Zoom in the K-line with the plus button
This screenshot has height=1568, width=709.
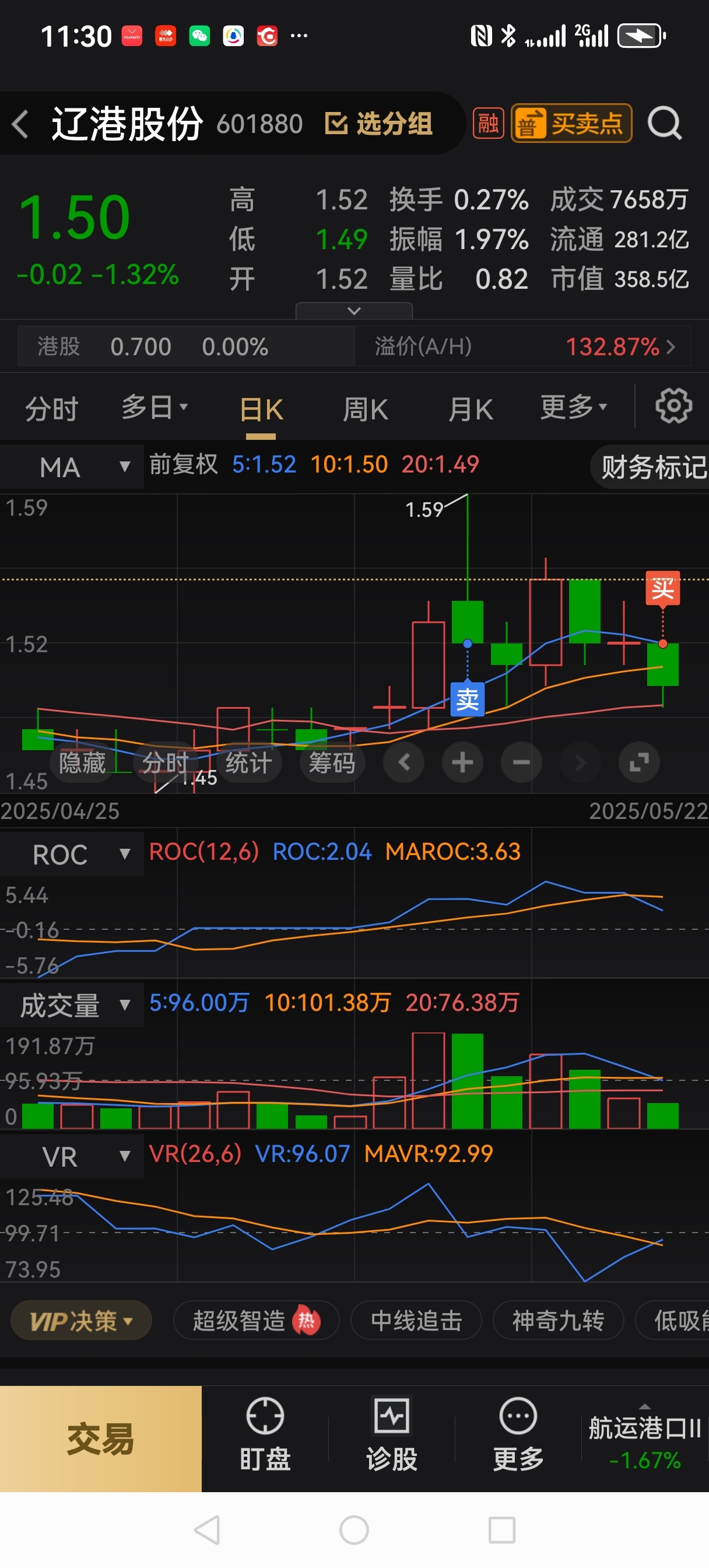tap(462, 761)
